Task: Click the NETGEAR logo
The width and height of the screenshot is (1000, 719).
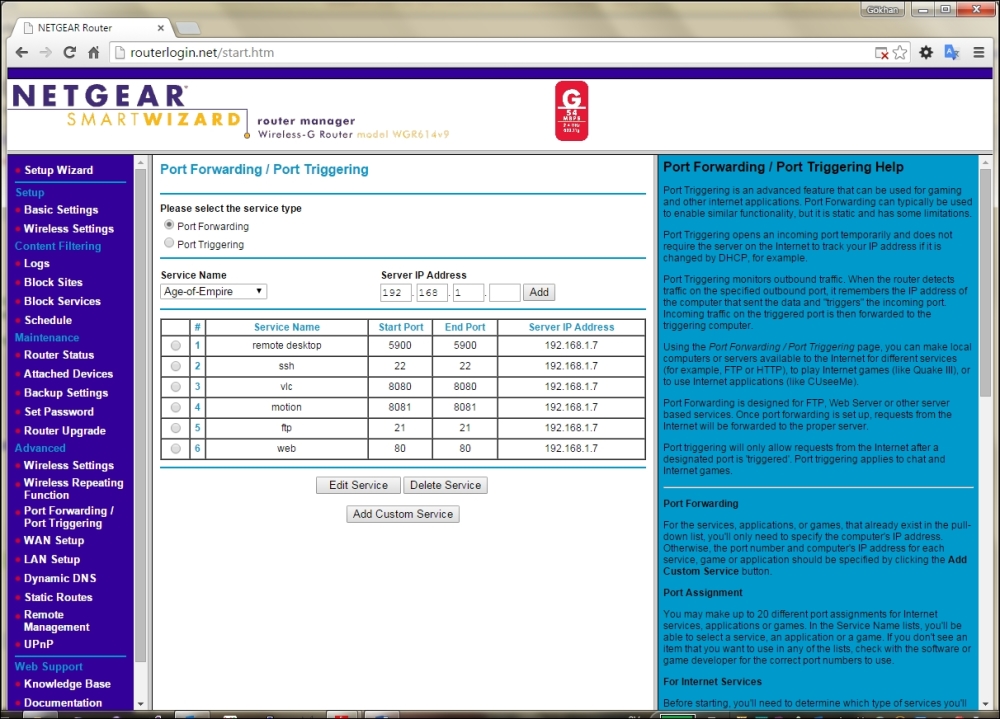Action: [x=99, y=96]
